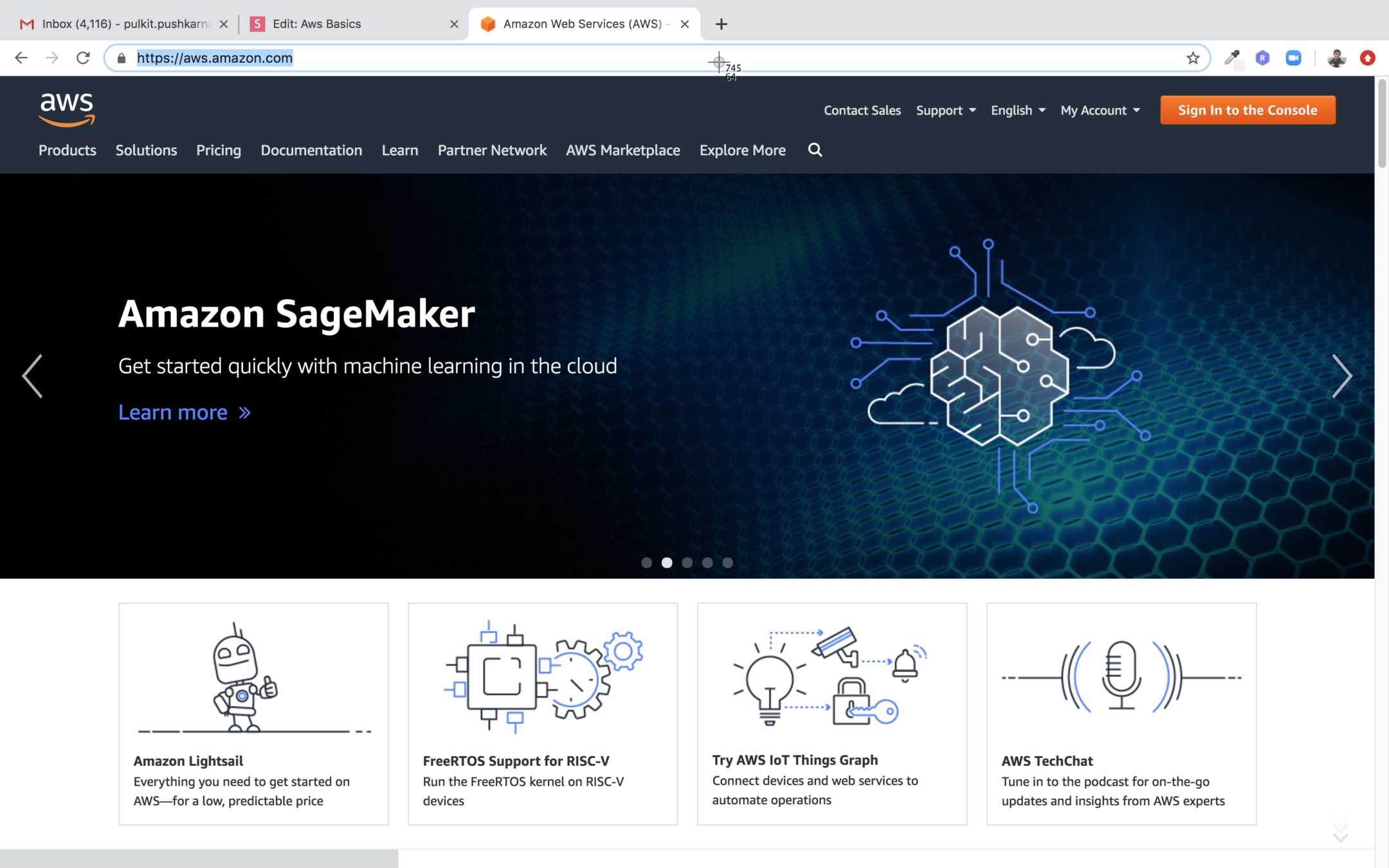The height and width of the screenshot is (868, 1389).
Task: Open the Products menu
Action: tap(67, 150)
